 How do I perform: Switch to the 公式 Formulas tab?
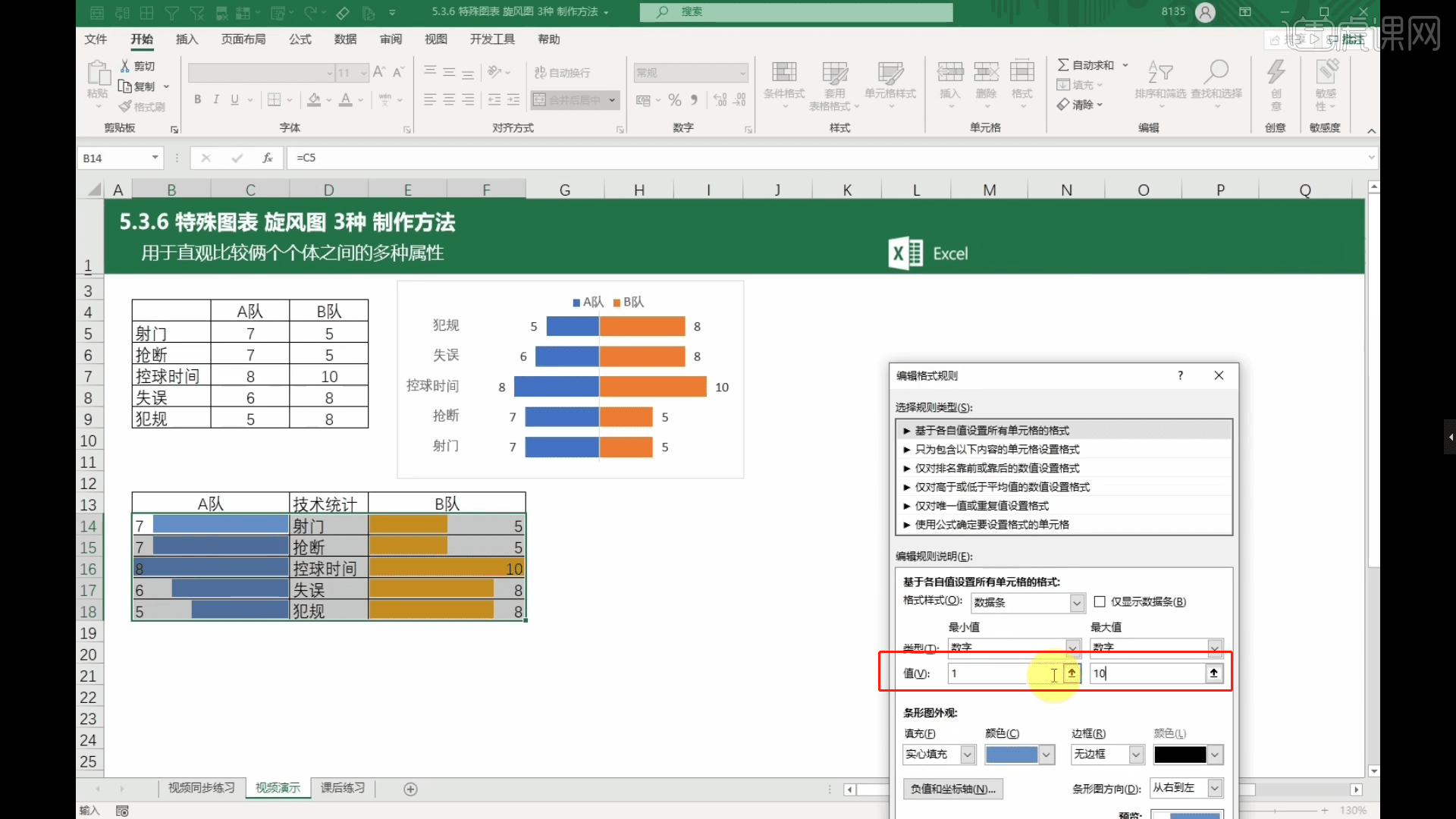click(x=300, y=39)
